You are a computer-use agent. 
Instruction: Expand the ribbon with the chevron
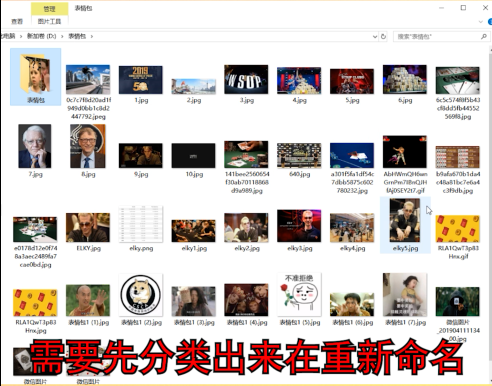[480, 22]
